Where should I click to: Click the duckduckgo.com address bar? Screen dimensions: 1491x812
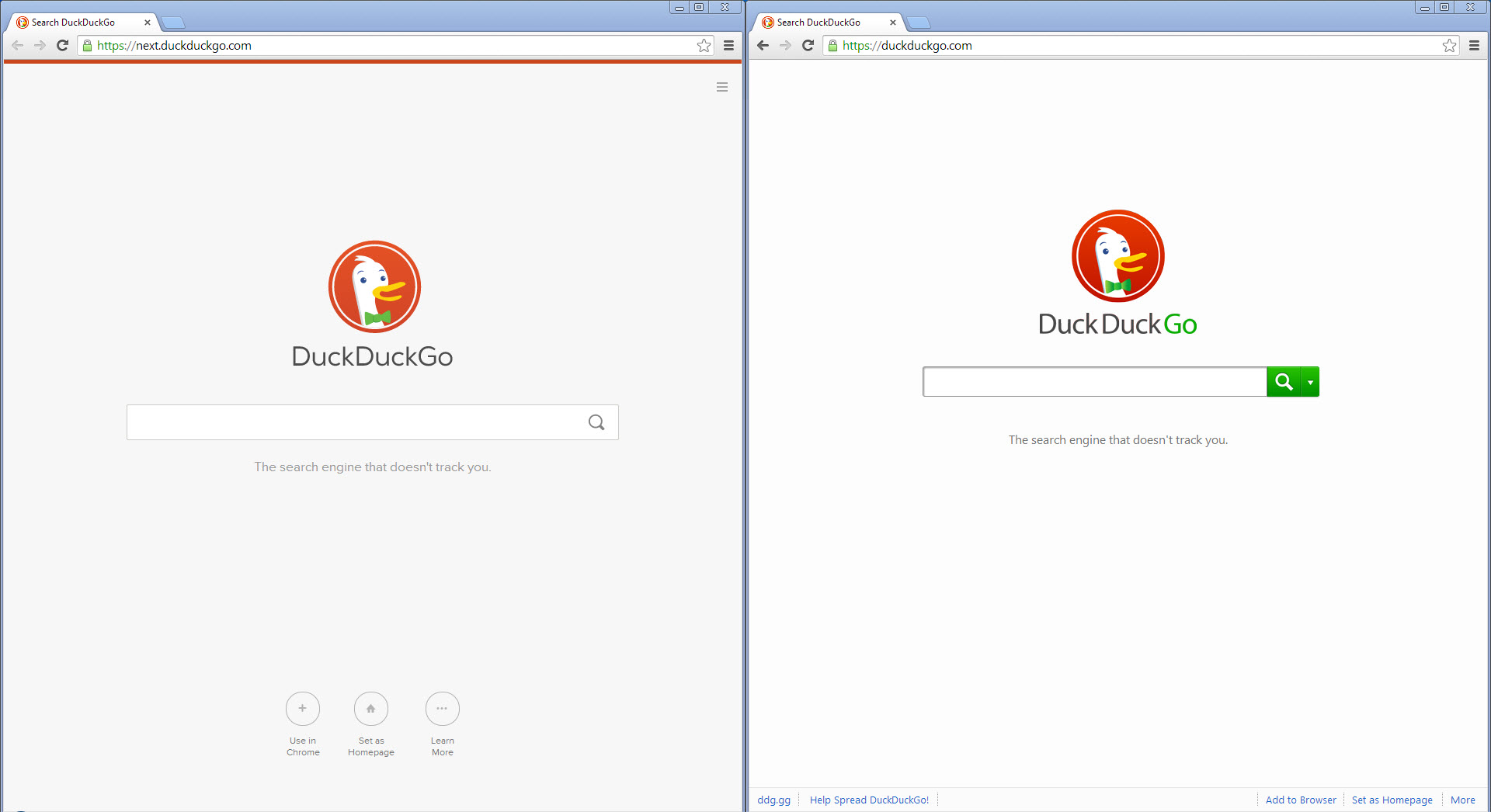tap(1140, 46)
